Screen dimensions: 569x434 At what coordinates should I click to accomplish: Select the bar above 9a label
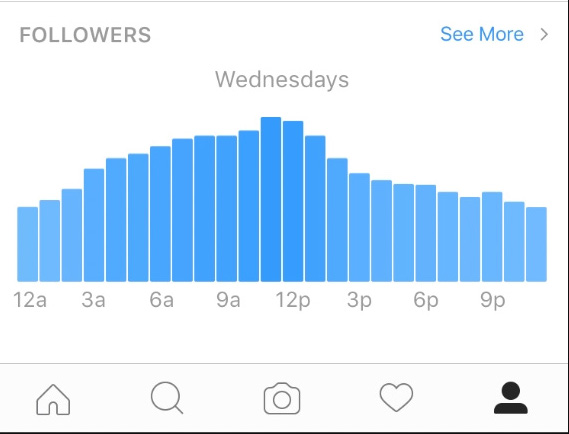tap(226, 209)
